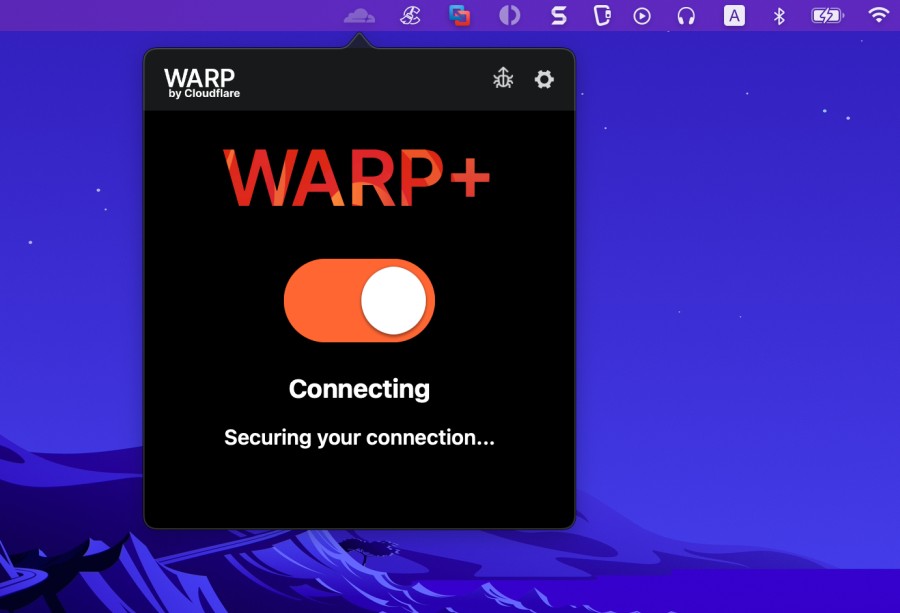
Task: Click the Cloudflare cloud icon in menu bar
Action: (359, 15)
